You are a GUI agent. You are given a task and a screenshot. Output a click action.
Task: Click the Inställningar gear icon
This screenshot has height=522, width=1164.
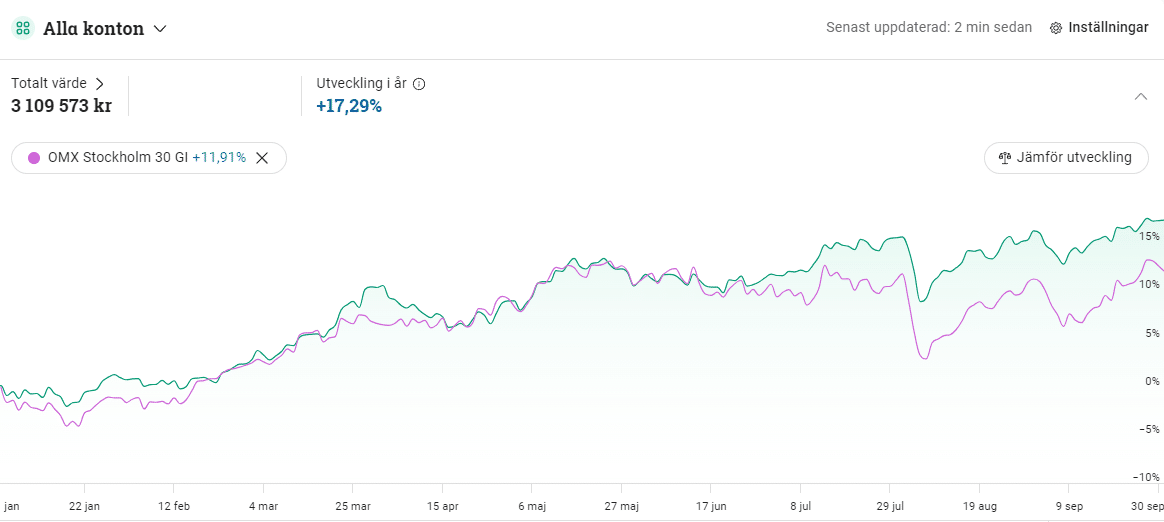1056,28
